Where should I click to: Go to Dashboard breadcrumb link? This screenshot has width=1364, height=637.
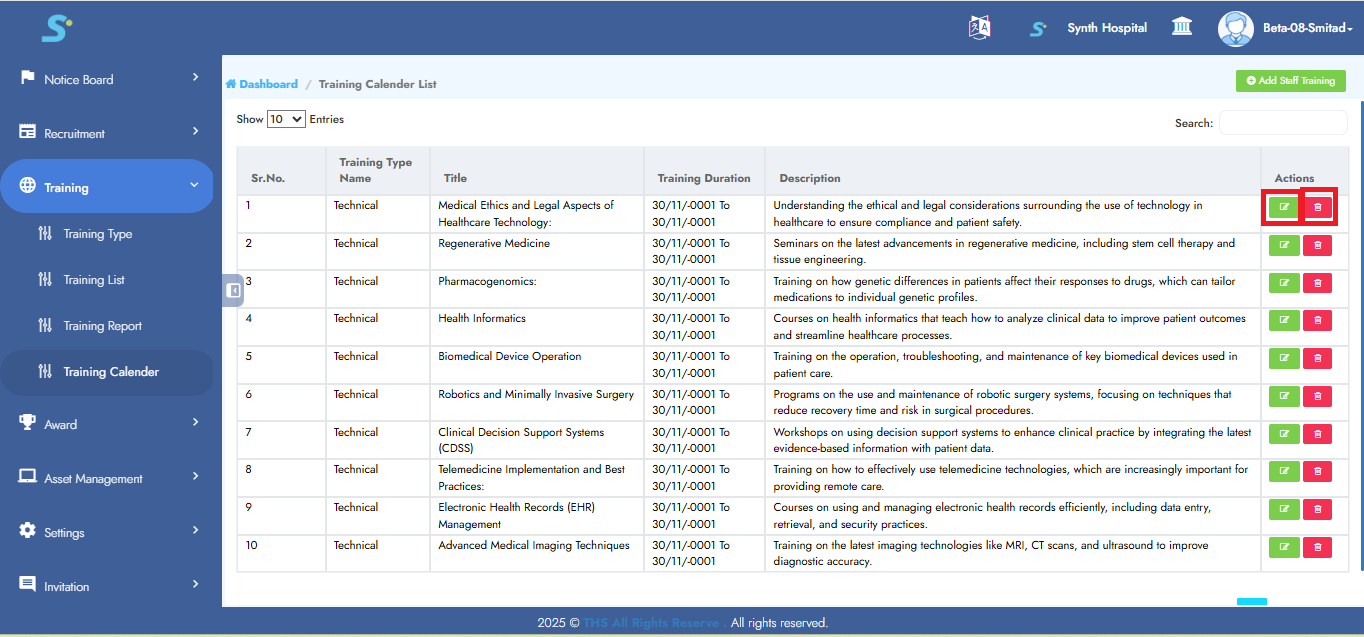268,84
